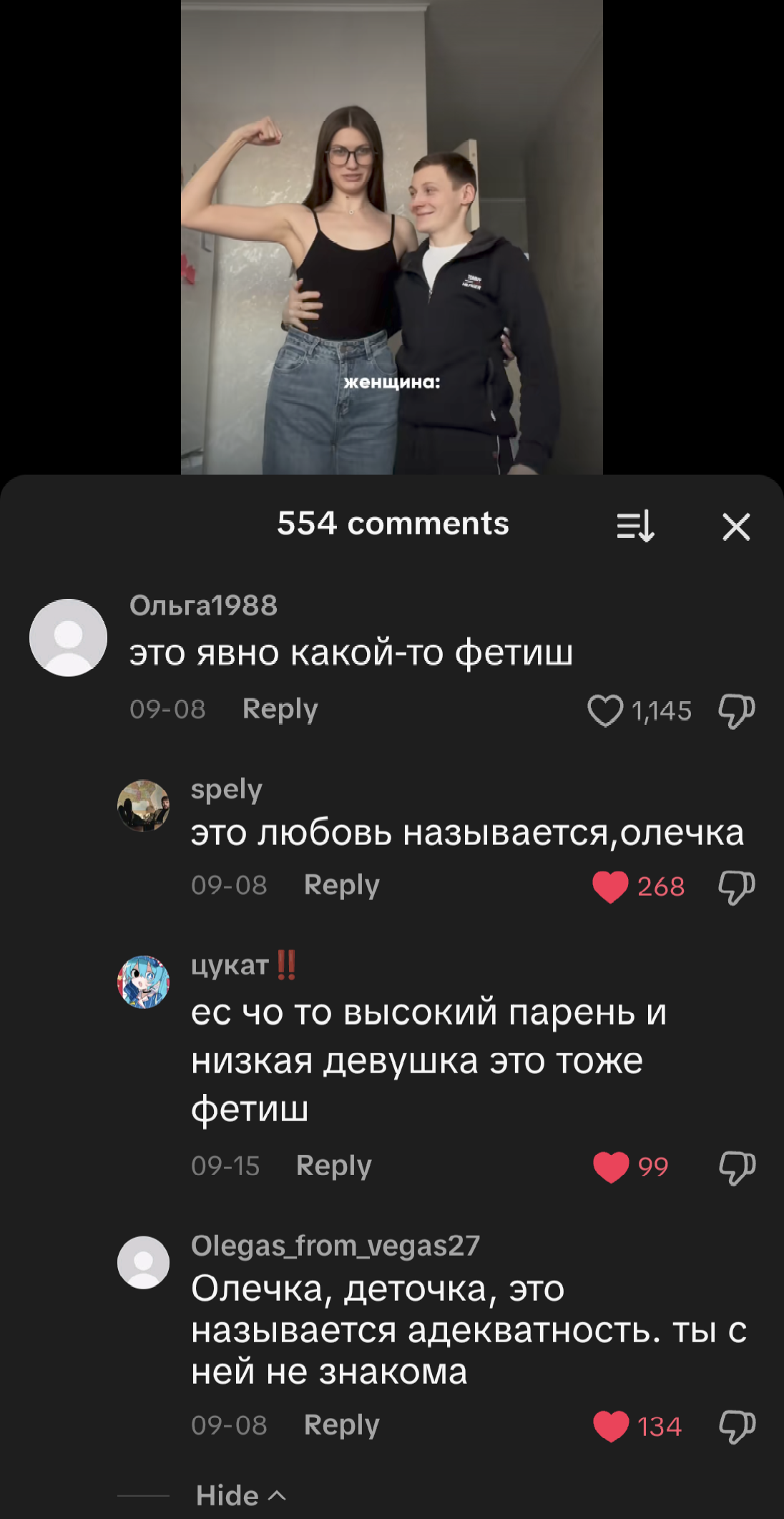Like Ольга1988's comment with the heart
The image size is (784, 1519).
point(605,711)
